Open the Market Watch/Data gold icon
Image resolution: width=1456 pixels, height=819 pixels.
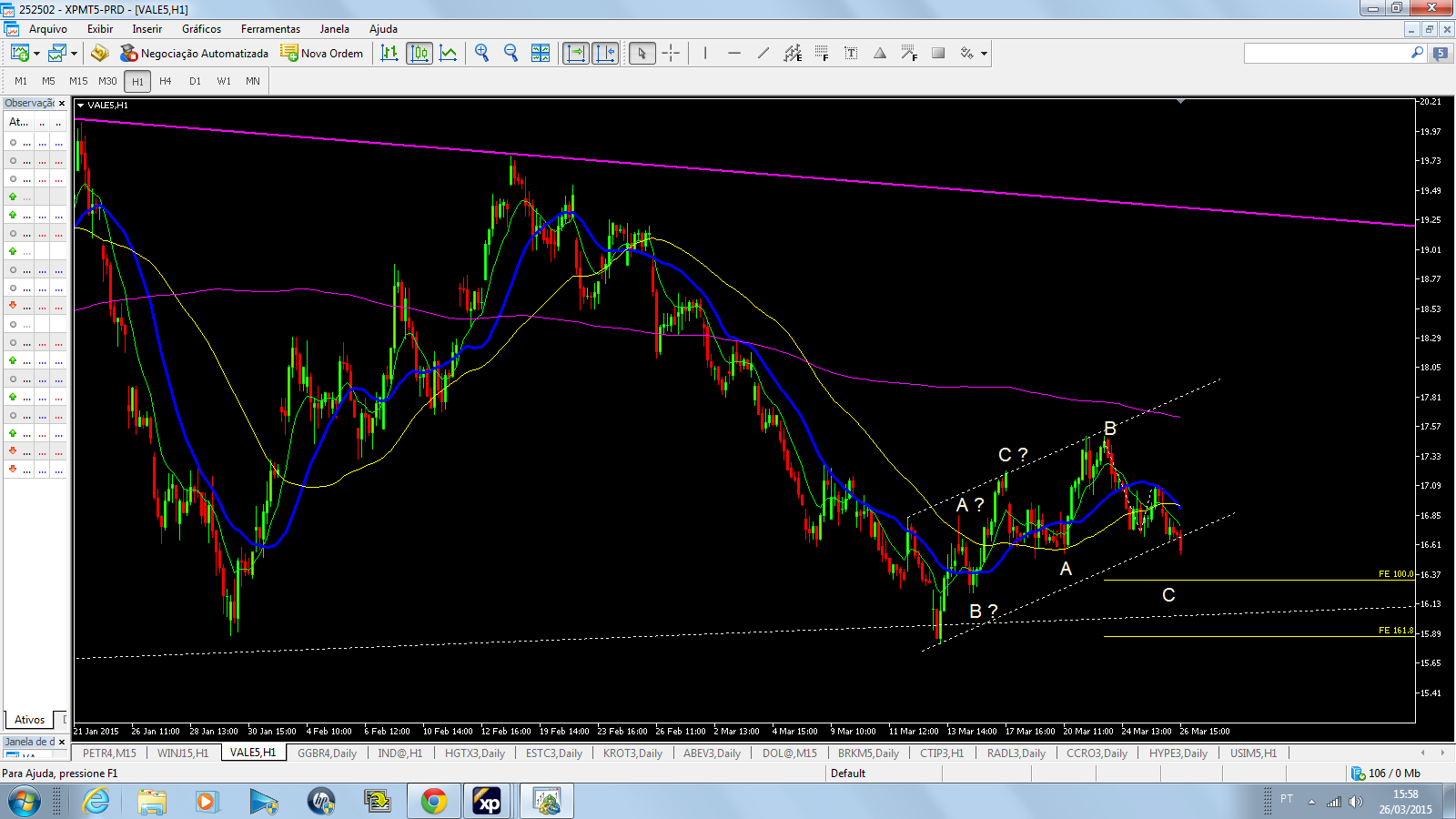(100, 53)
